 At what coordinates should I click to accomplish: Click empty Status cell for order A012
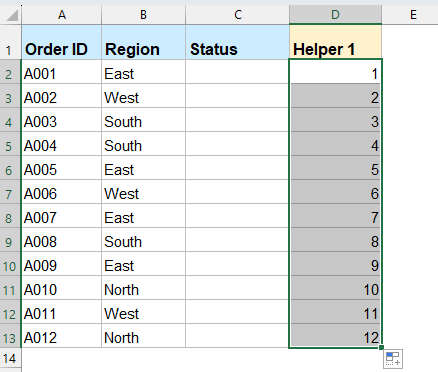tap(237, 336)
